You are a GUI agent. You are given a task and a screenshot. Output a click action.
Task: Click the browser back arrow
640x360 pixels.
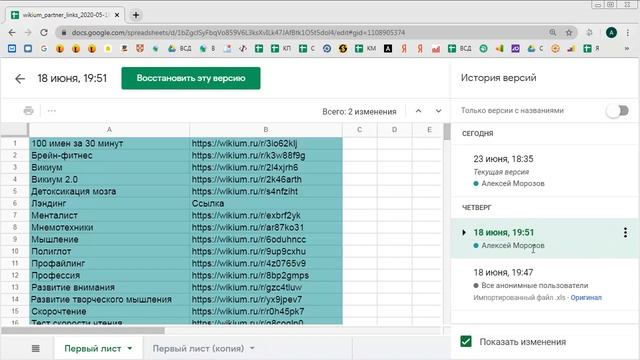click(x=12, y=32)
